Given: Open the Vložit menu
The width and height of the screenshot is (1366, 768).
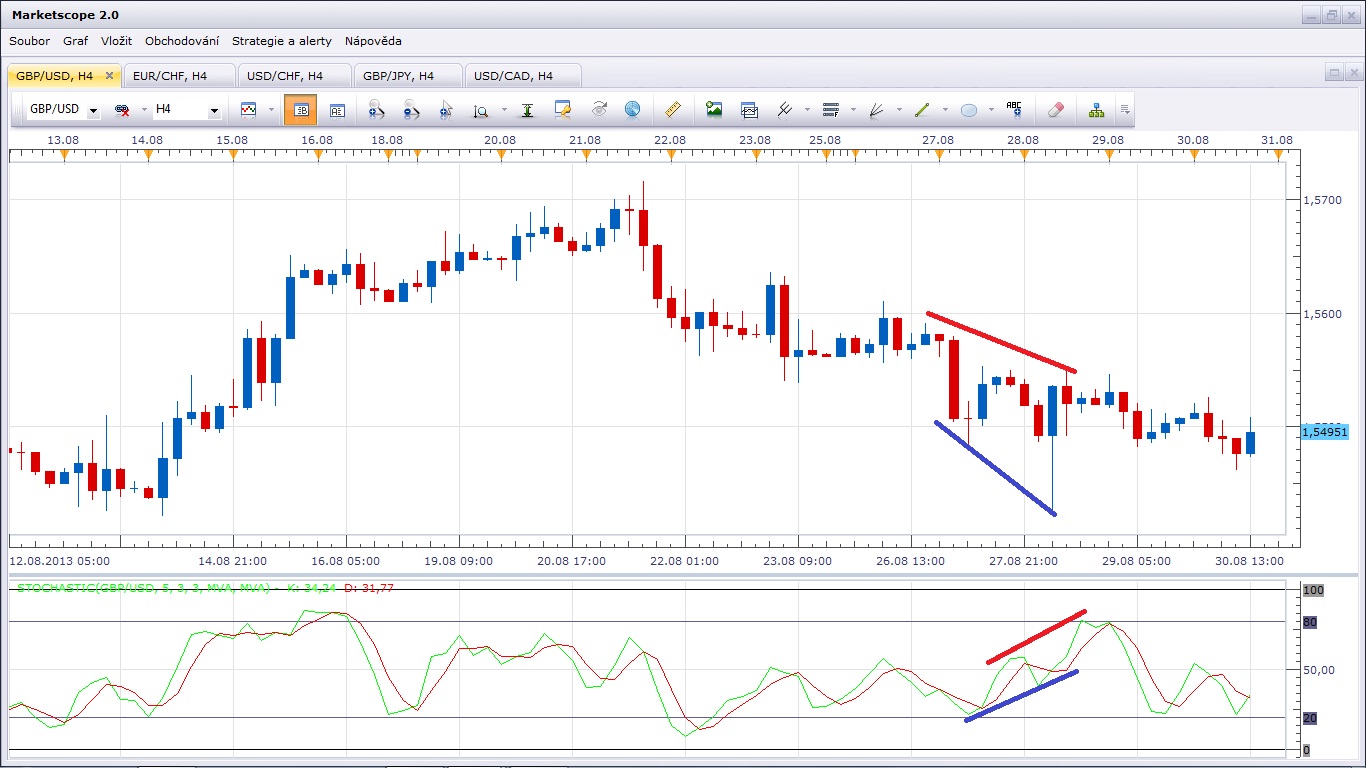Looking at the screenshot, I should [x=117, y=41].
